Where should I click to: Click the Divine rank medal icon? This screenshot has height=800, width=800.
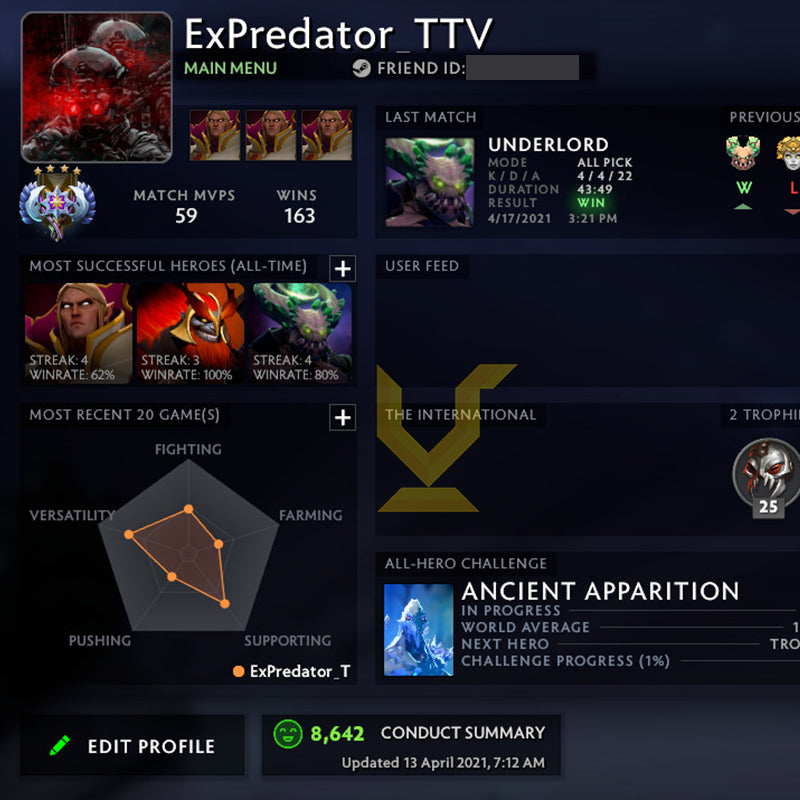click(x=57, y=203)
